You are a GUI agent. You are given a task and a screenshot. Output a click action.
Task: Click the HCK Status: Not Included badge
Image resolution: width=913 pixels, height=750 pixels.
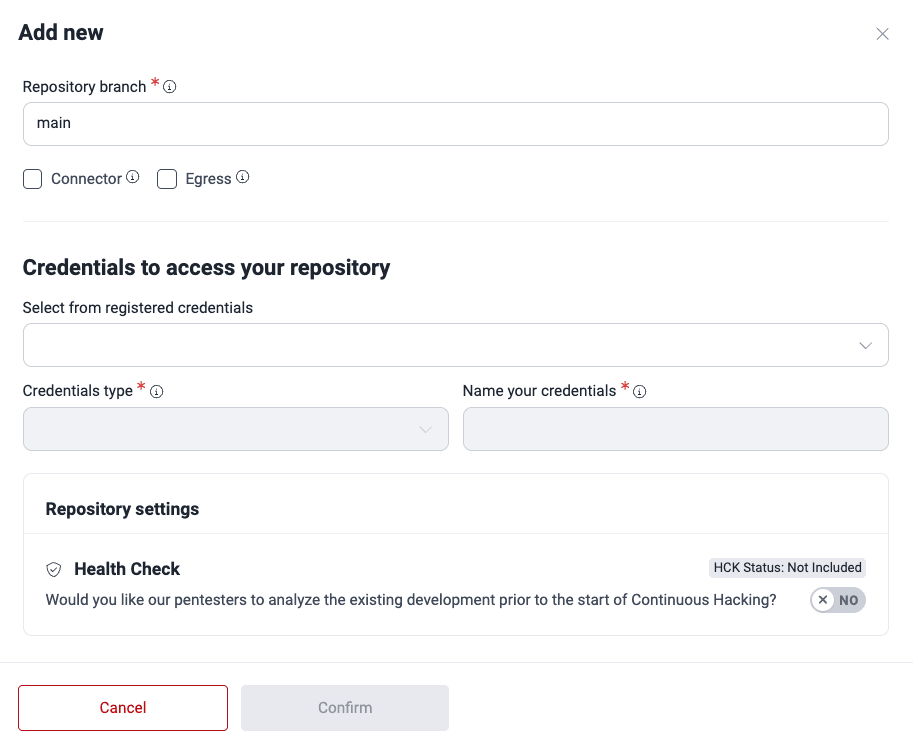coord(787,567)
